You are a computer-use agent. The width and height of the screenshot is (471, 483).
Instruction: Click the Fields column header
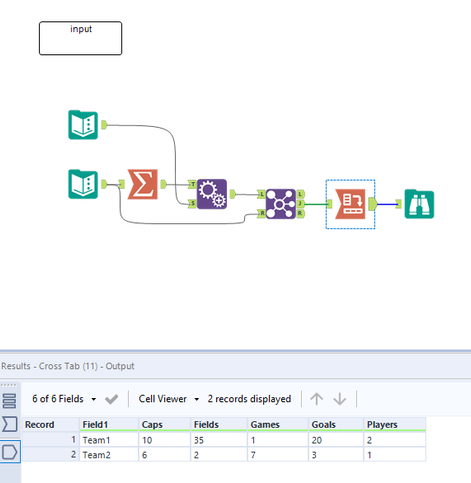(x=219, y=425)
